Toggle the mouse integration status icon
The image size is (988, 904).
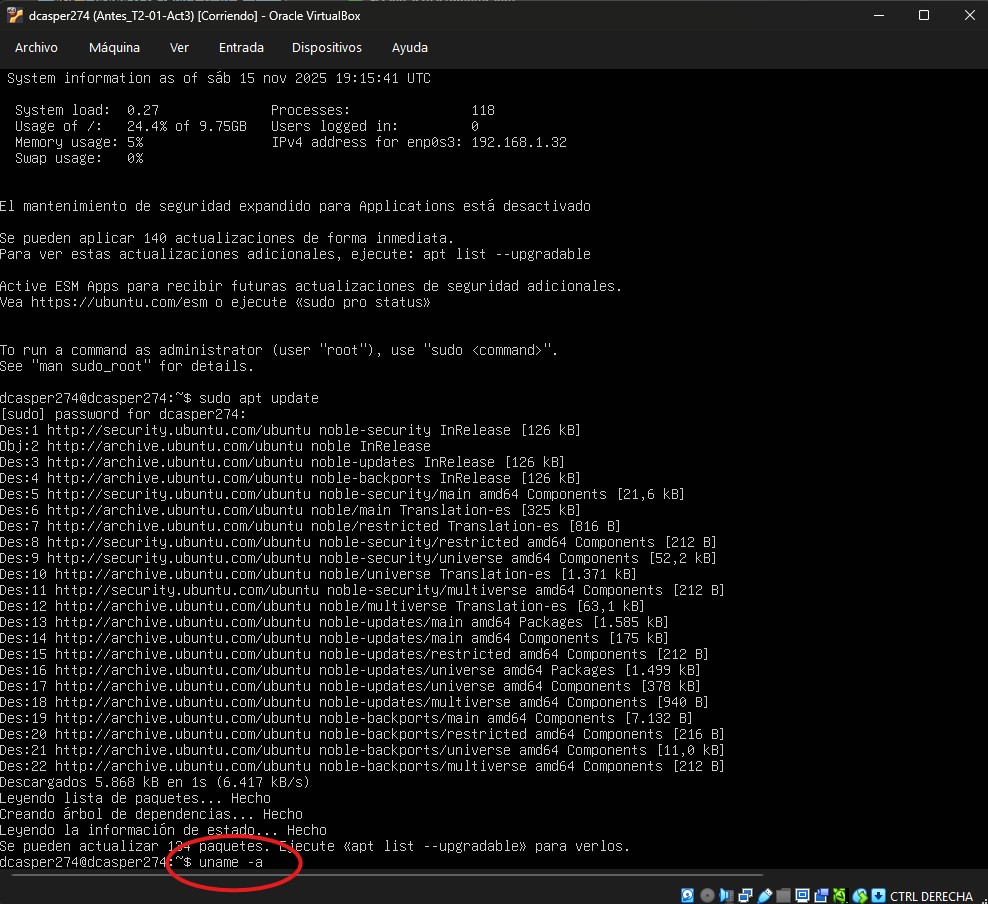860,895
